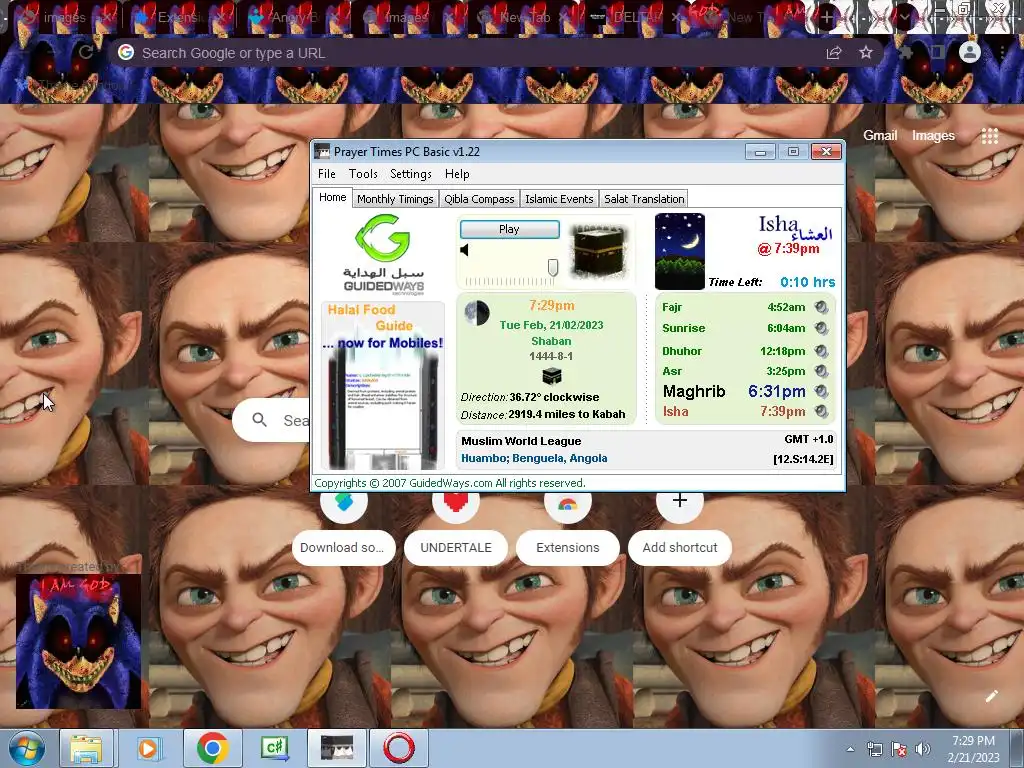Open the Halal Food Guide advertisement
This screenshot has width=1024, height=768.
coord(383,385)
